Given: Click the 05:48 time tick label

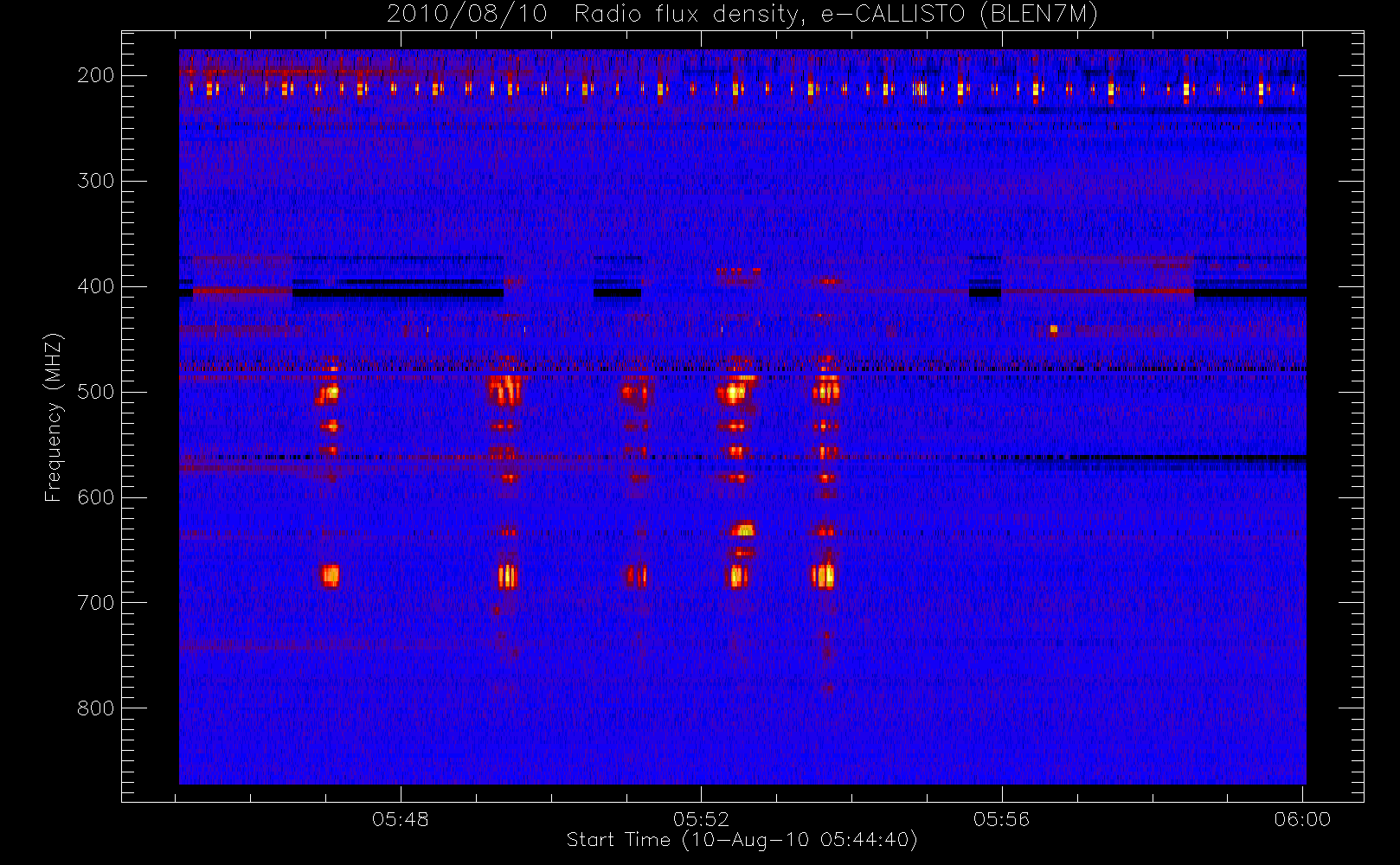Looking at the screenshot, I should [401, 819].
